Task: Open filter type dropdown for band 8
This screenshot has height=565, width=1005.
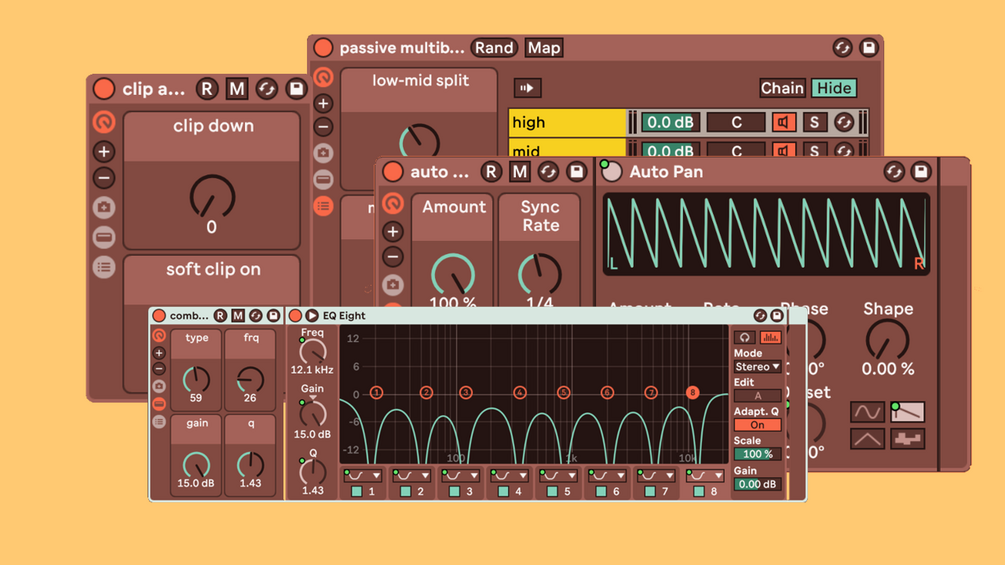Action: point(705,475)
